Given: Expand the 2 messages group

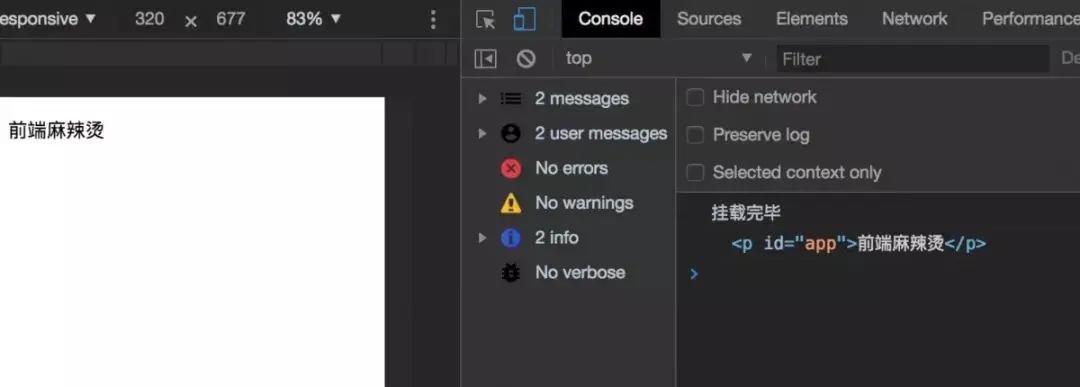Looking at the screenshot, I should coord(482,98).
